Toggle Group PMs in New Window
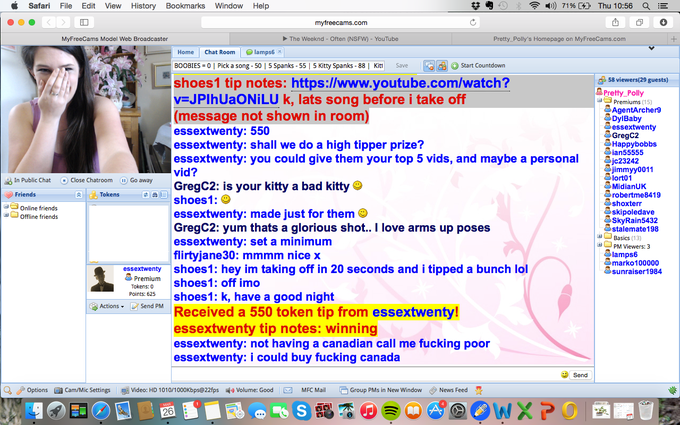 pyautogui.click(x=380, y=390)
